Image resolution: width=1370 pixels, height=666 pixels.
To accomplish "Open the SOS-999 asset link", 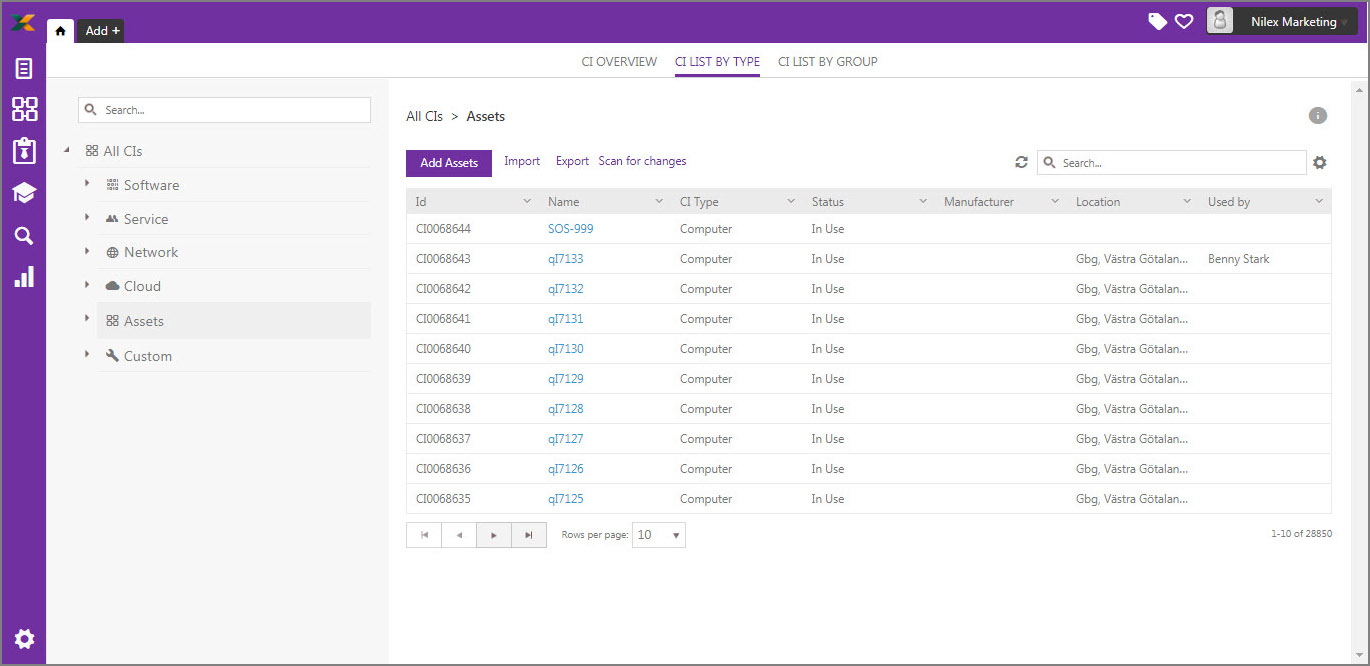I will coord(571,229).
